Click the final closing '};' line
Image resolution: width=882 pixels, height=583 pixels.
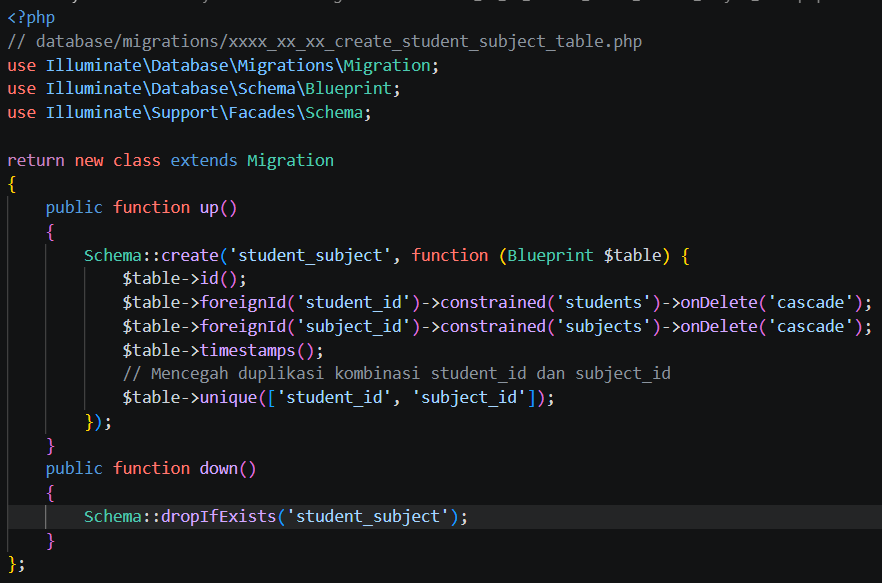[x=16, y=564]
